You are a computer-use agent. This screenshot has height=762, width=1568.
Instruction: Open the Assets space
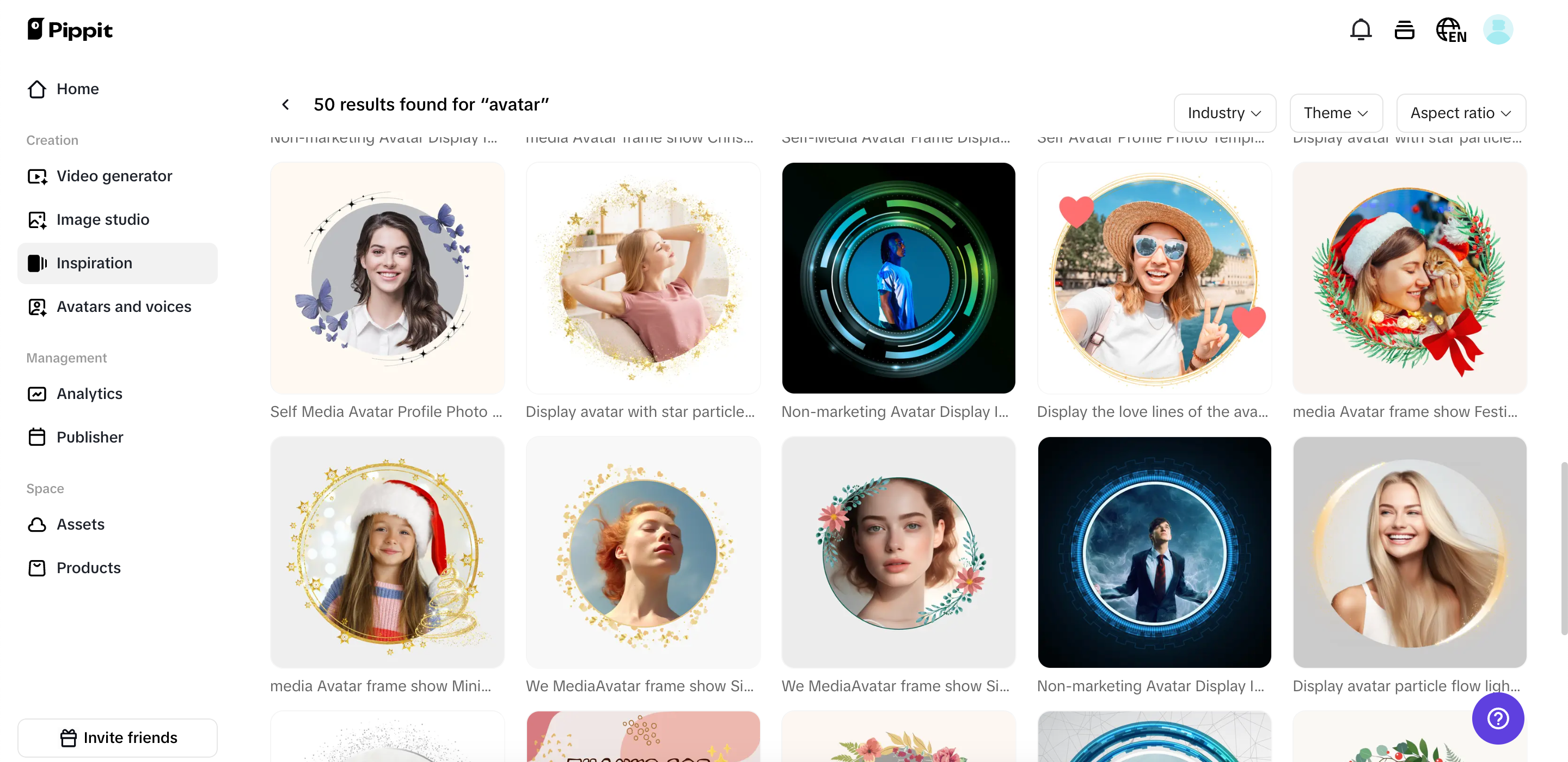pos(81,524)
